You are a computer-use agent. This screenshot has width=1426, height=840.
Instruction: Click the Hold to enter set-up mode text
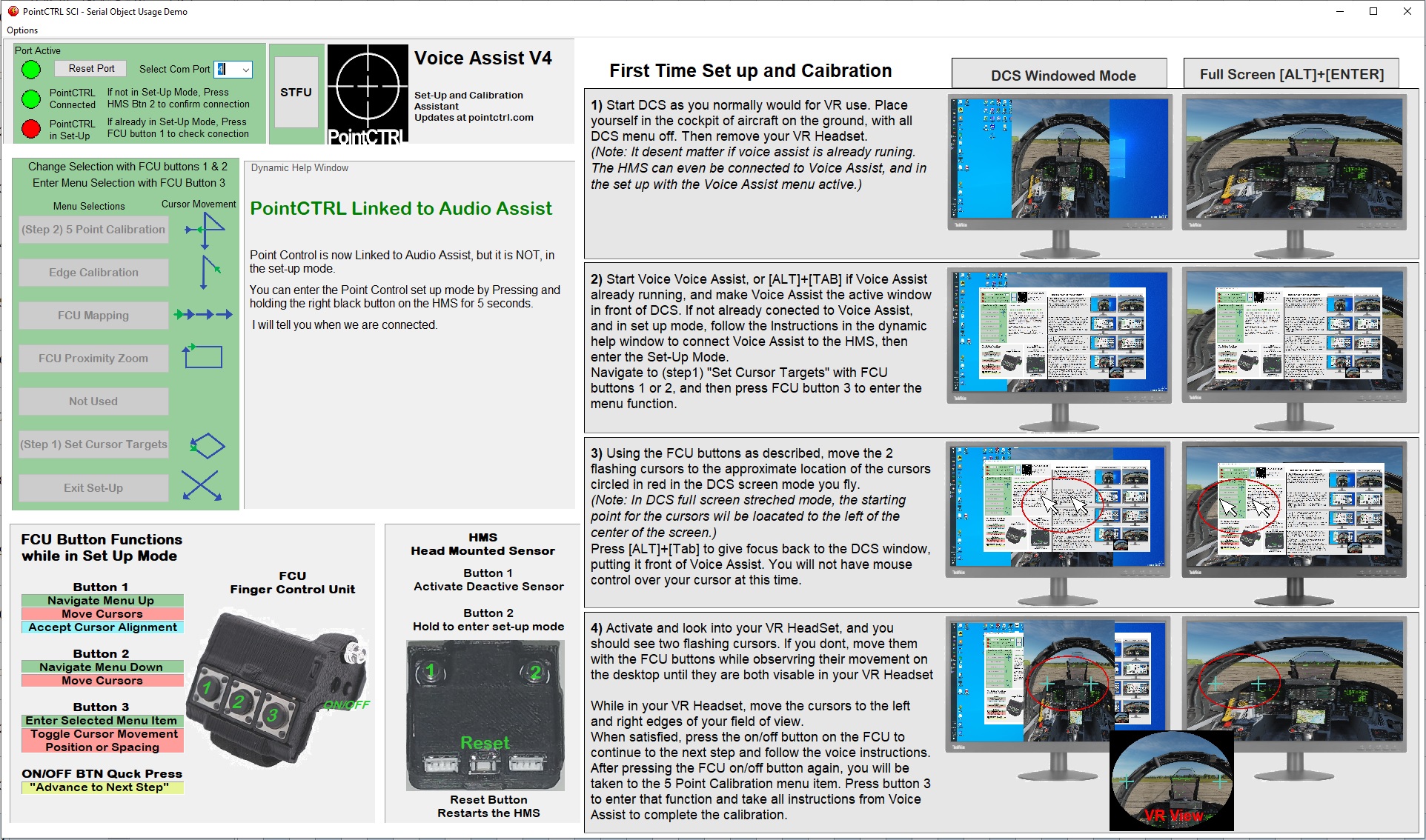tap(488, 627)
